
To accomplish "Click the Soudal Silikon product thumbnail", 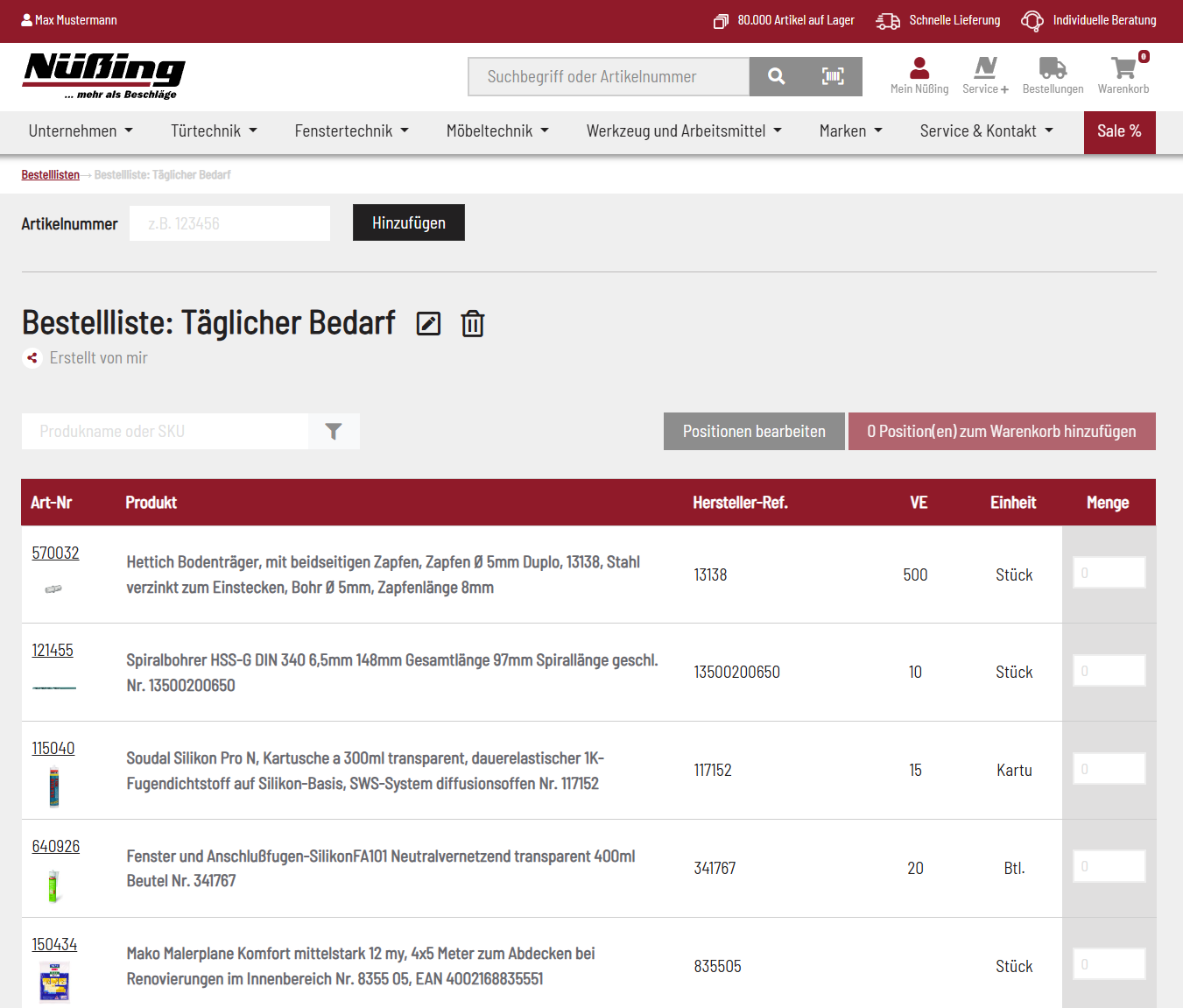I will (54, 786).
